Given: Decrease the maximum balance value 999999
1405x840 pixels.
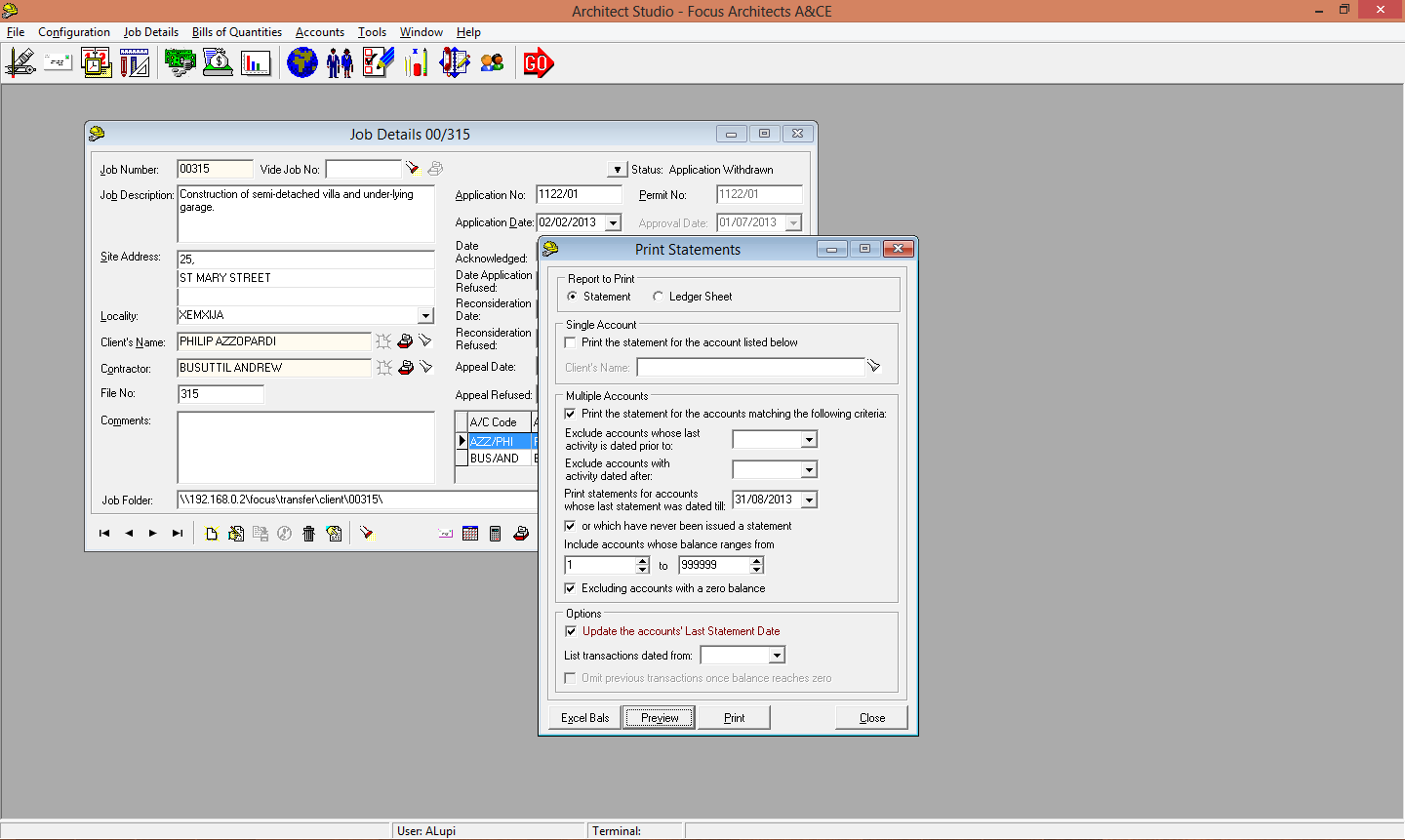Looking at the screenshot, I should point(757,569).
